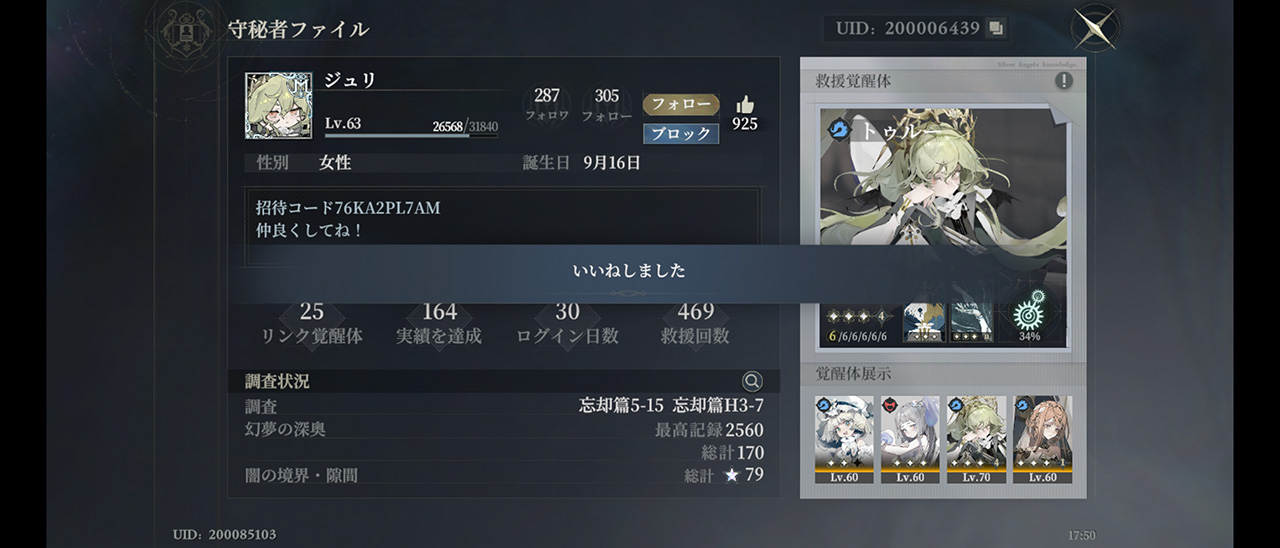Open the magnifier icon beside 調査状況
The image size is (1280, 548).
point(752,381)
